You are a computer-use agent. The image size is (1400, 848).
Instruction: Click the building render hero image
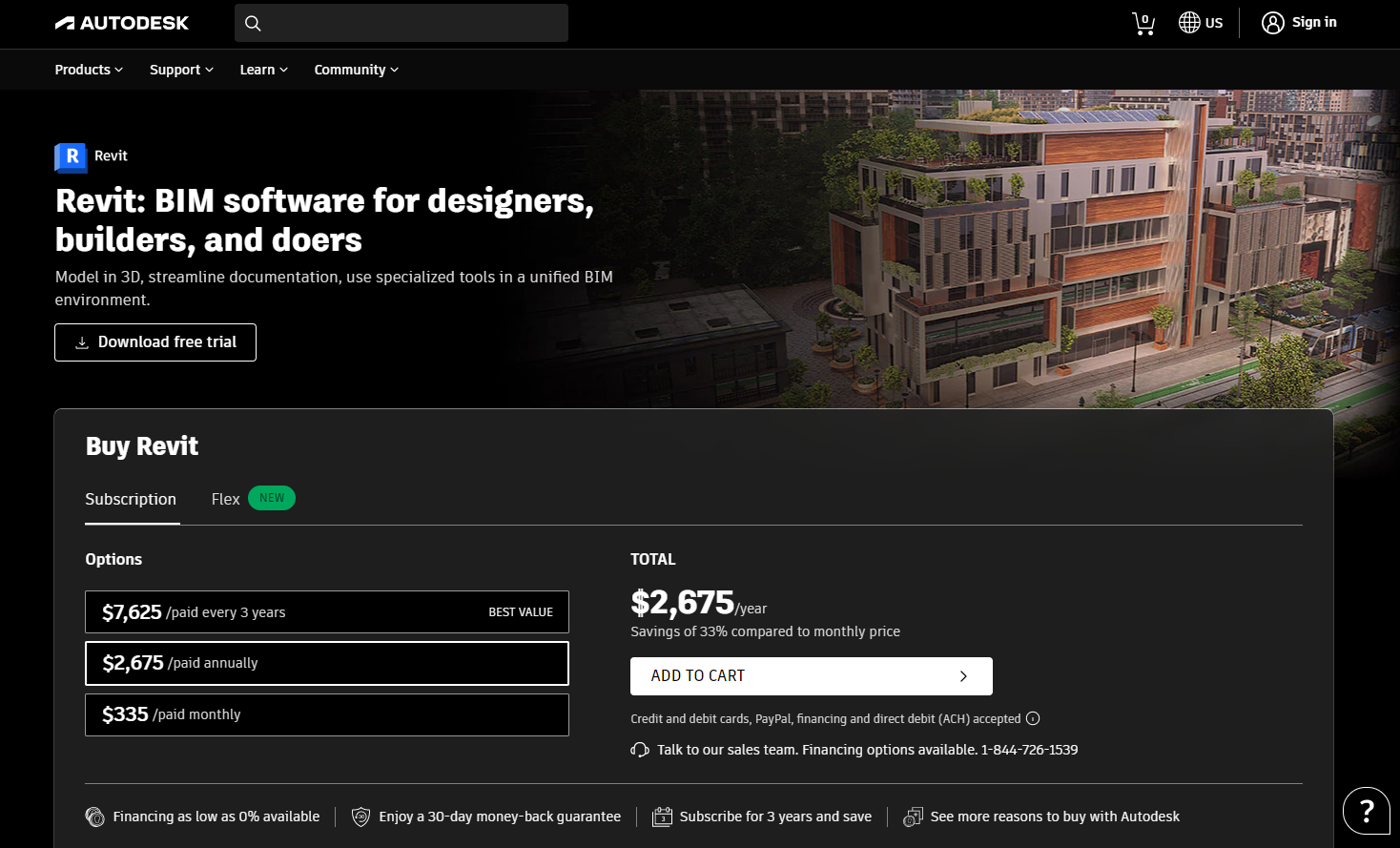coord(1049,248)
